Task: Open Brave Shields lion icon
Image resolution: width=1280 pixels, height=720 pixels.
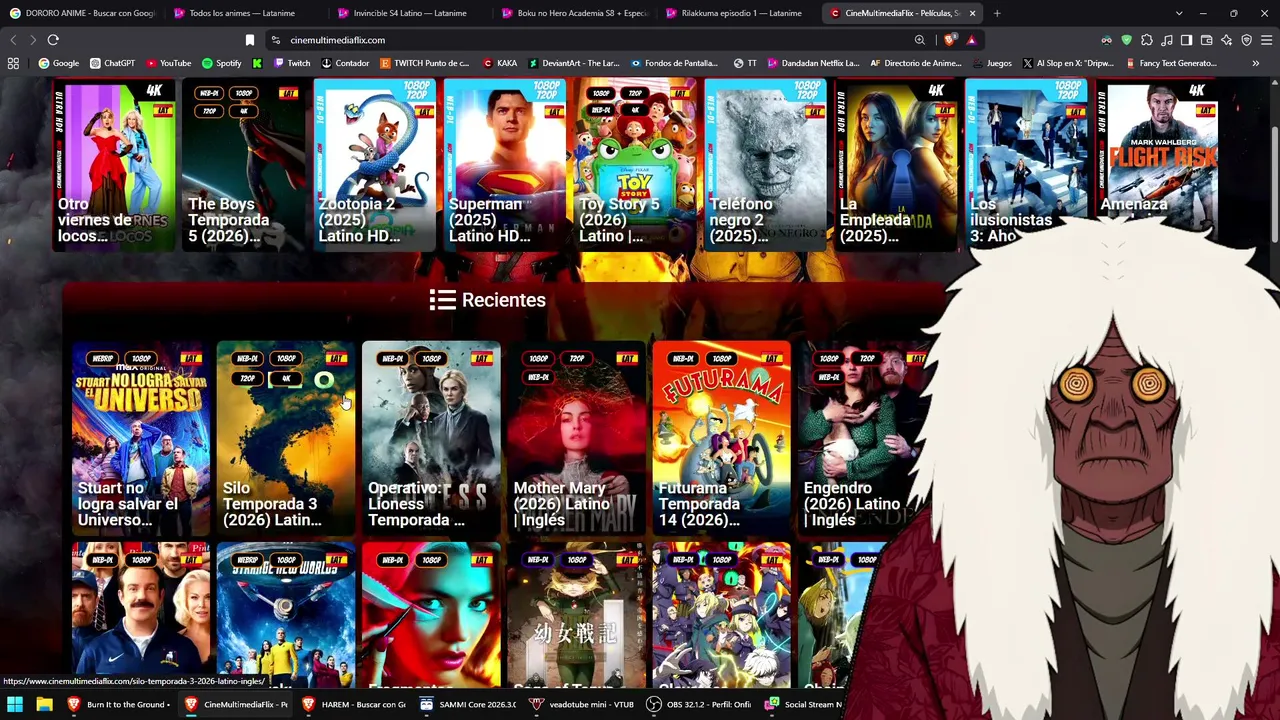Action: point(949,40)
